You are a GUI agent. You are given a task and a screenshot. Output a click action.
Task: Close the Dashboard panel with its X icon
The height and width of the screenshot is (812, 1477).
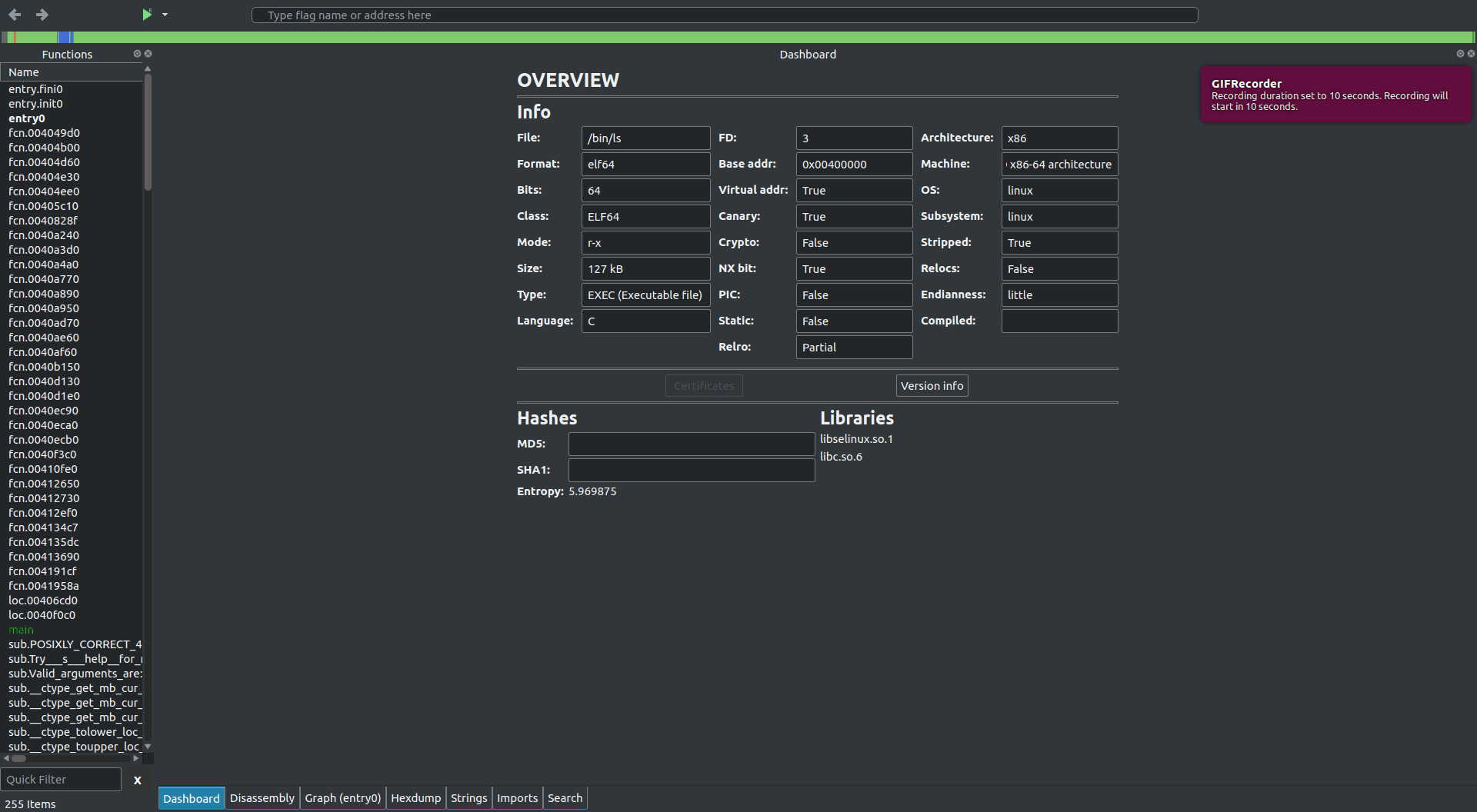(1470, 54)
